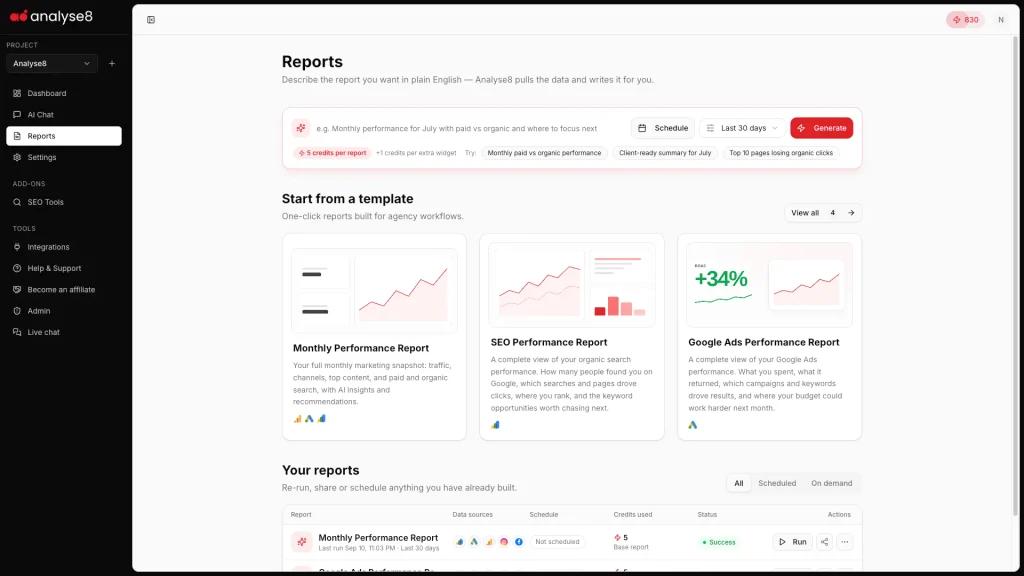This screenshot has width=1024, height=576.
Task: Click the Help & Support icon
Action: coord(17,268)
